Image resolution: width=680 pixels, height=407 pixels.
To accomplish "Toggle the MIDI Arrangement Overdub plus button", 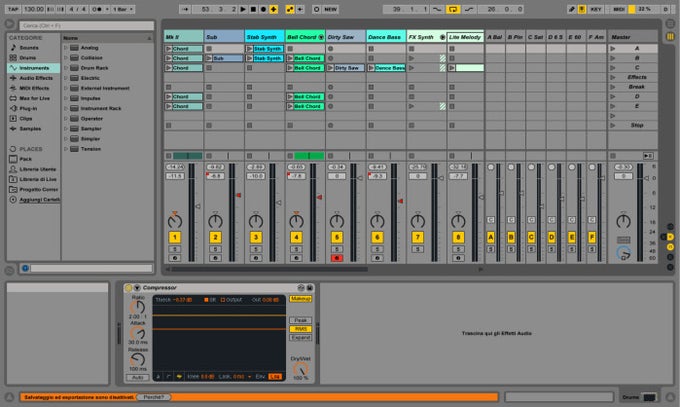I will 274,9.
